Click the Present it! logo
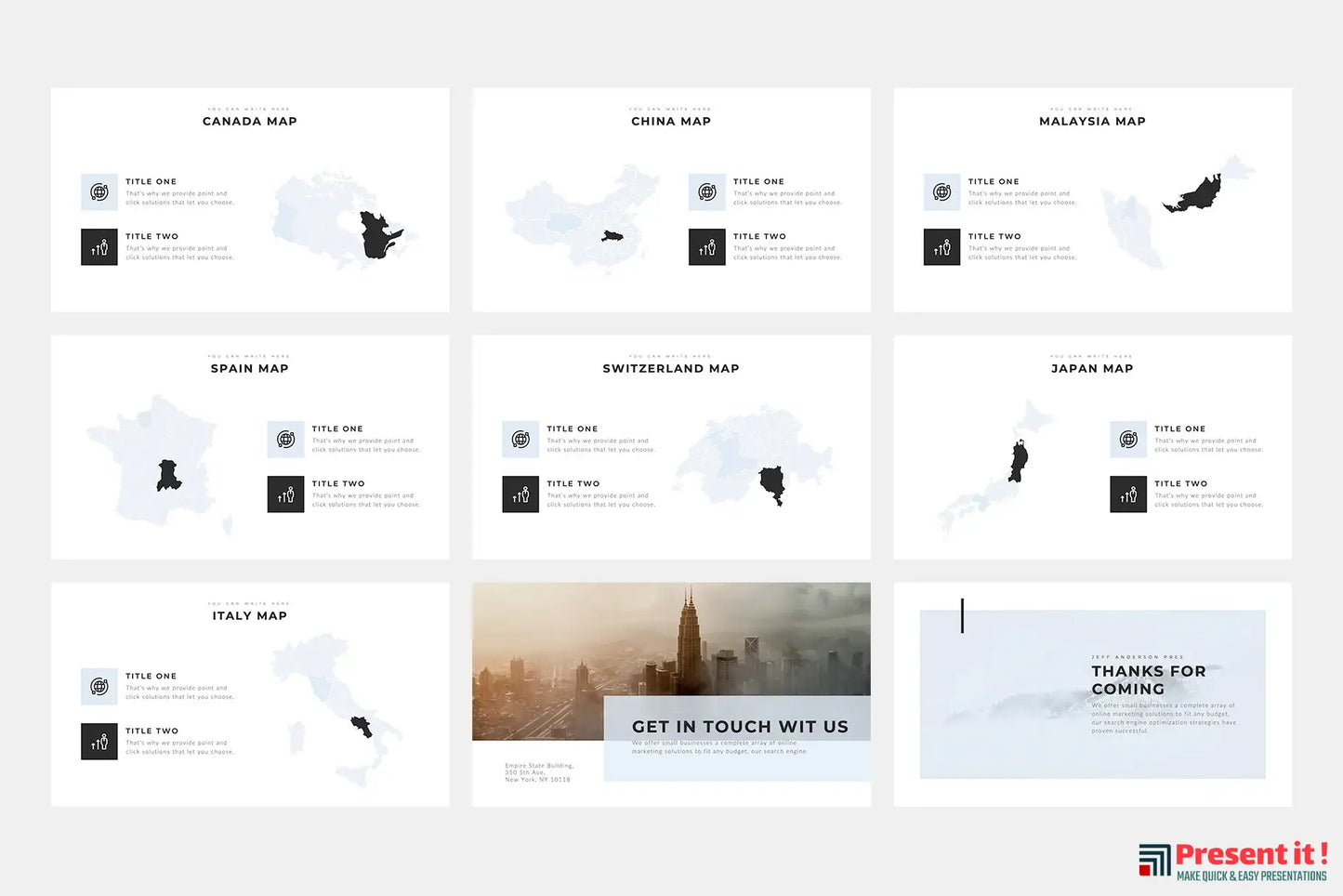Screen dimensions: 1343x896 [x=1232, y=861]
